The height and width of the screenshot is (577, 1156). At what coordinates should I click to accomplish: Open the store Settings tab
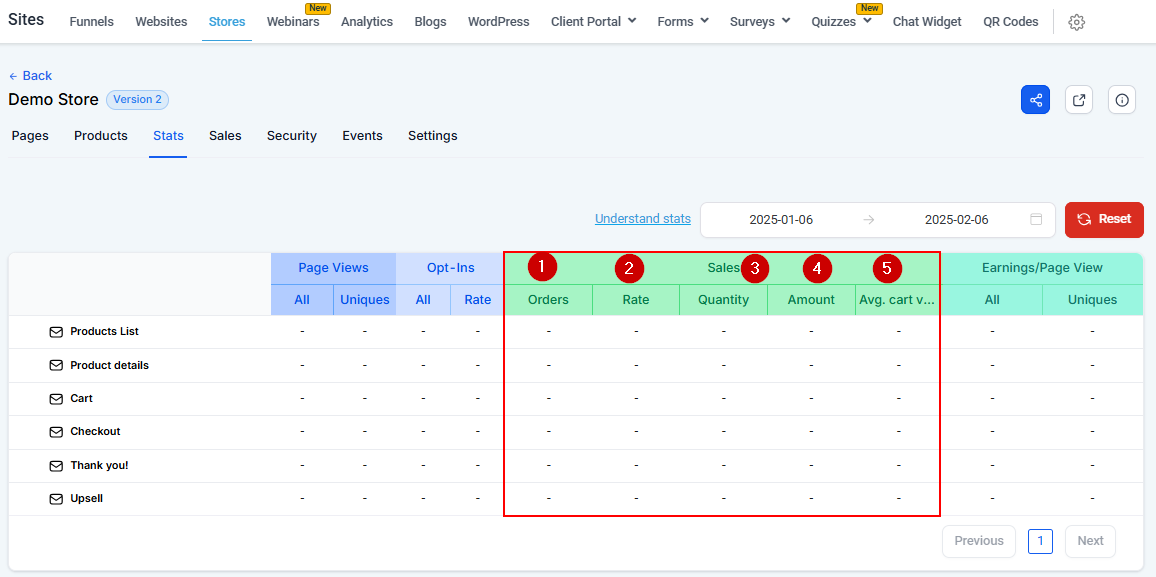(x=433, y=136)
